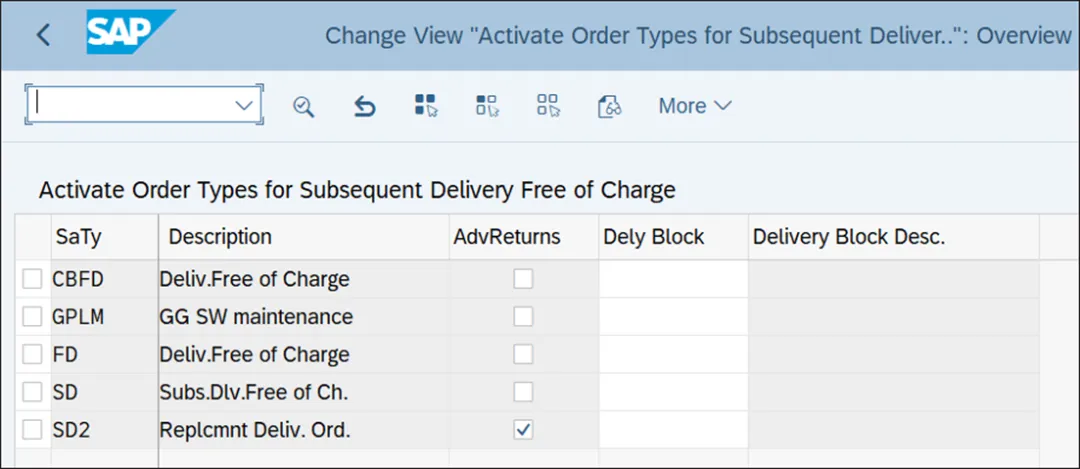Click the AdvReturns column header
The height and width of the screenshot is (469, 1080).
point(507,237)
